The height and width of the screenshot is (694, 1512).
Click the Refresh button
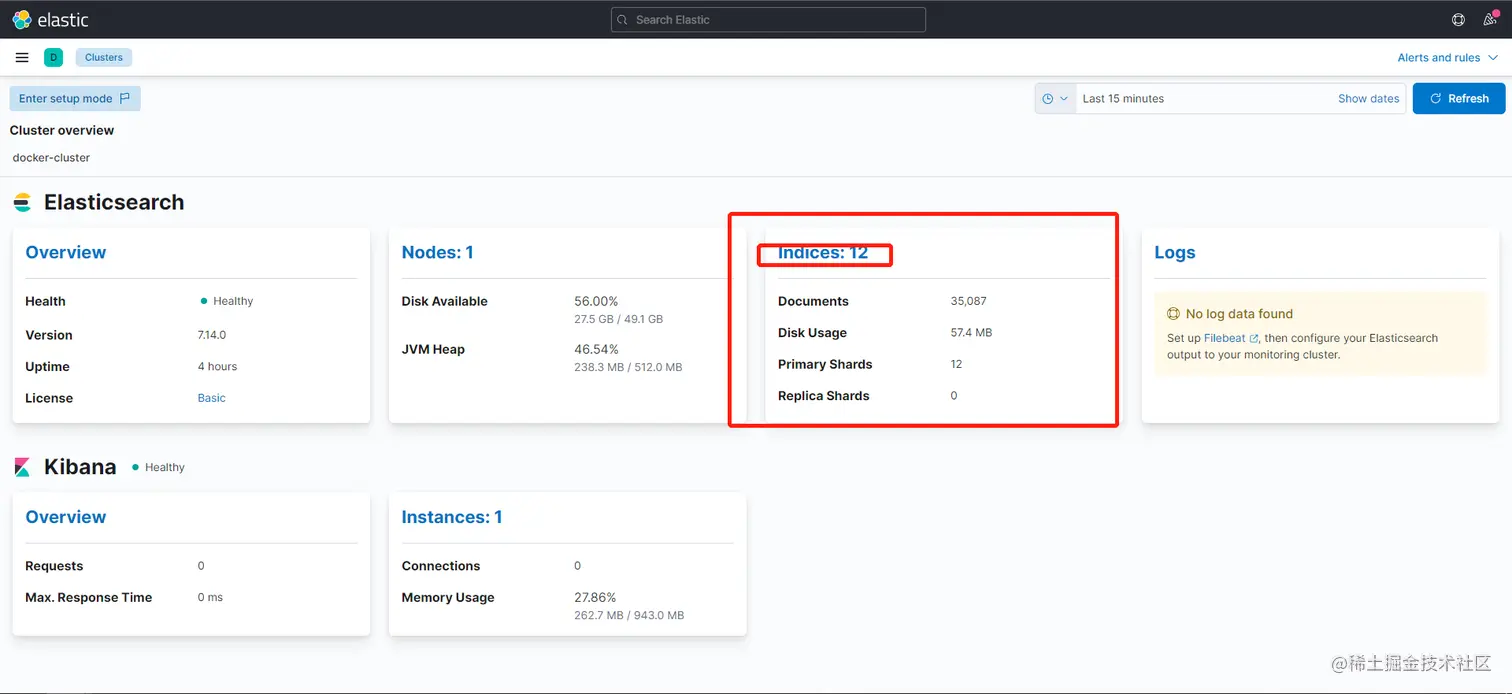[1459, 99]
